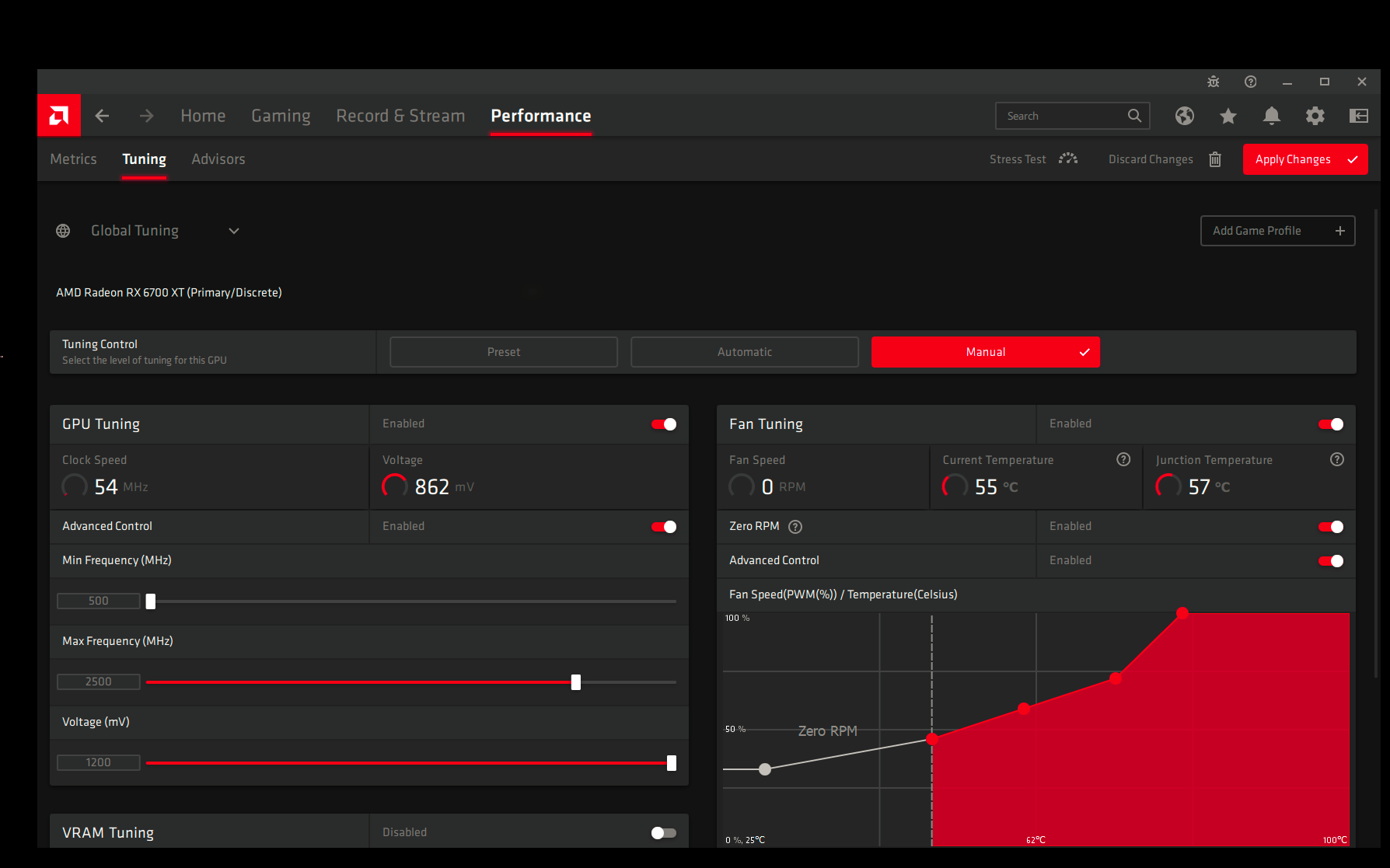Image resolution: width=1390 pixels, height=868 pixels.
Task: Go forward with the right arrow icon
Action: click(x=146, y=116)
